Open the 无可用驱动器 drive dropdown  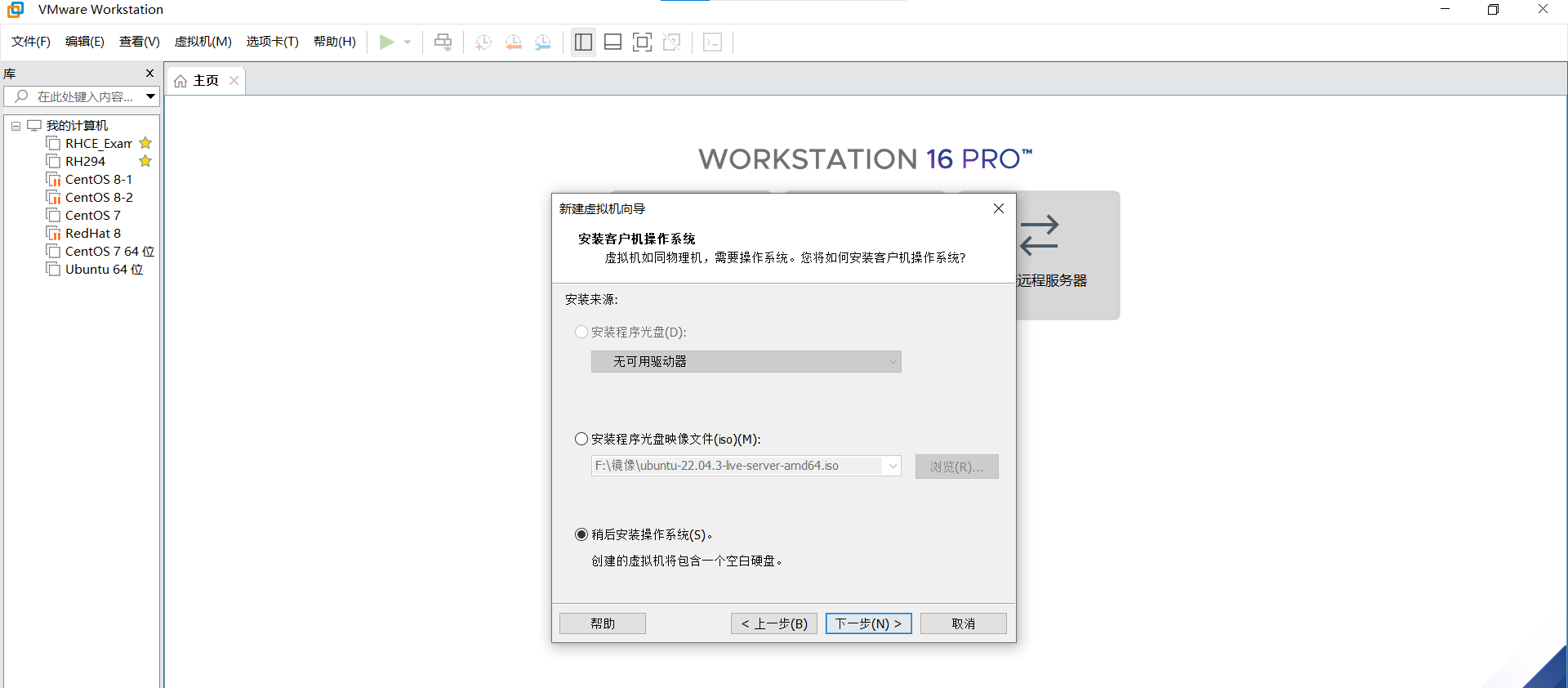tap(746, 361)
